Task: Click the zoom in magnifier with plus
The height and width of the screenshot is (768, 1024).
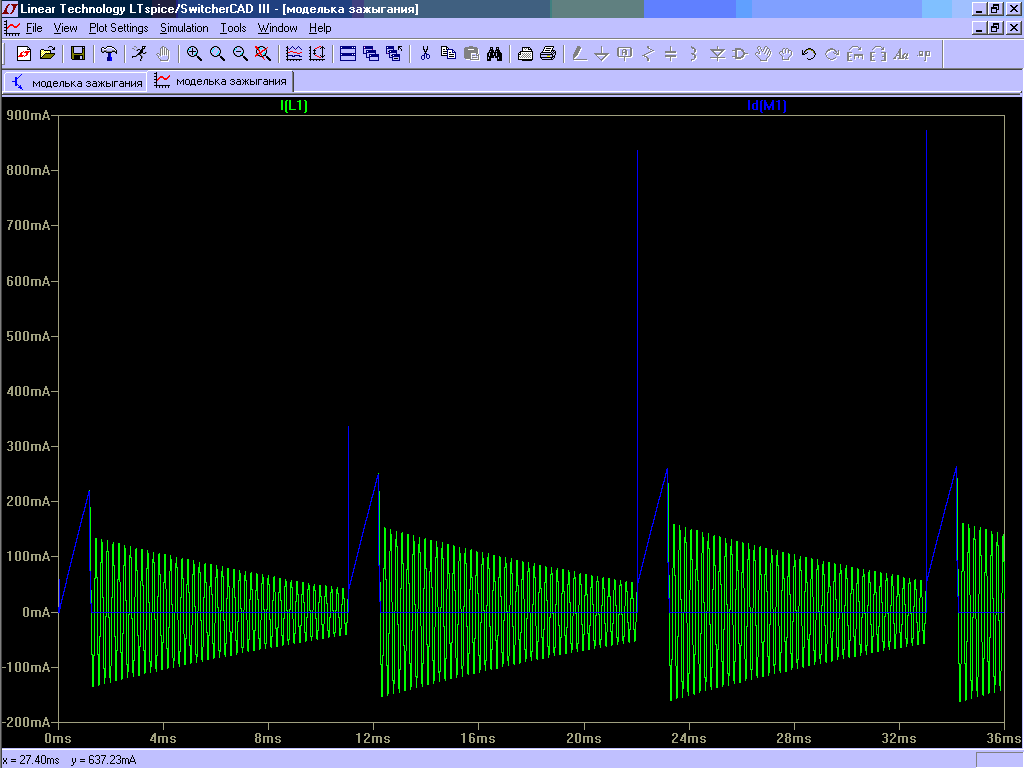Action: [x=194, y=53]
